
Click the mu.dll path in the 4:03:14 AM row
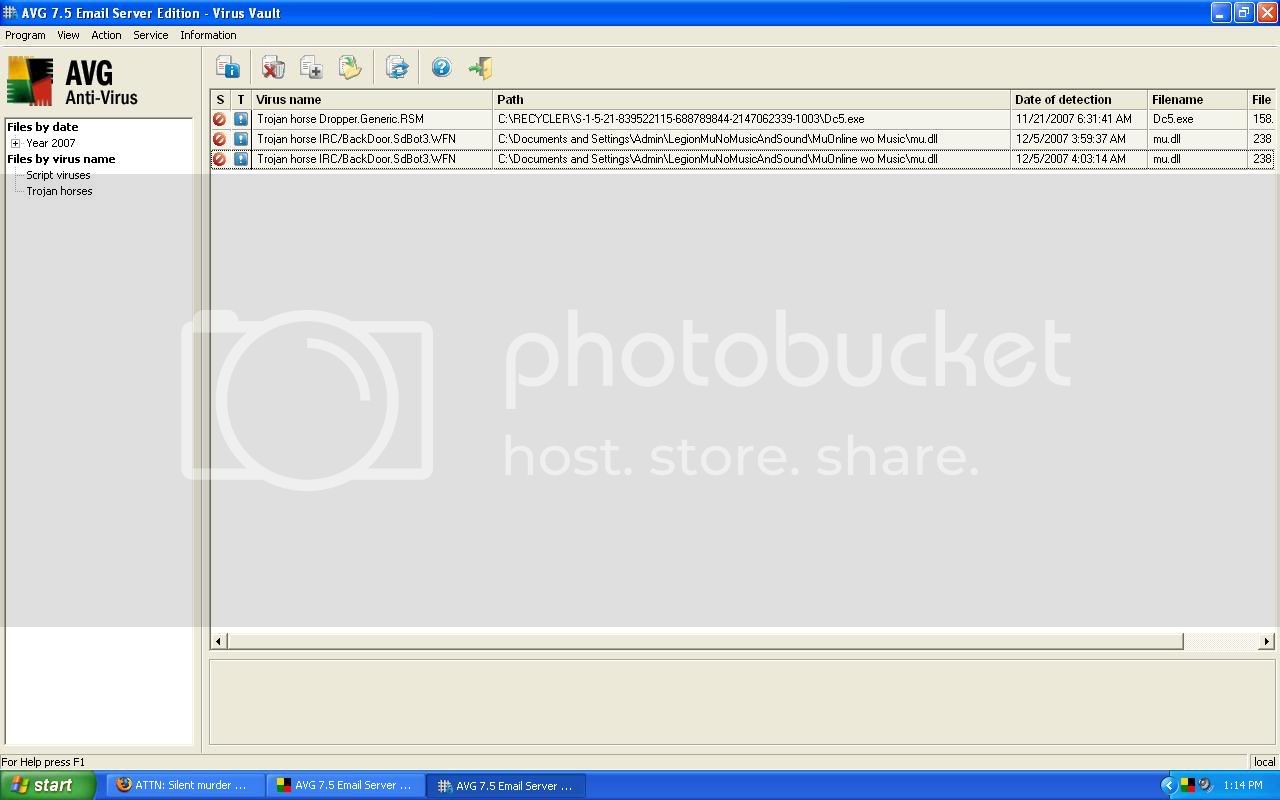[717, 159]
